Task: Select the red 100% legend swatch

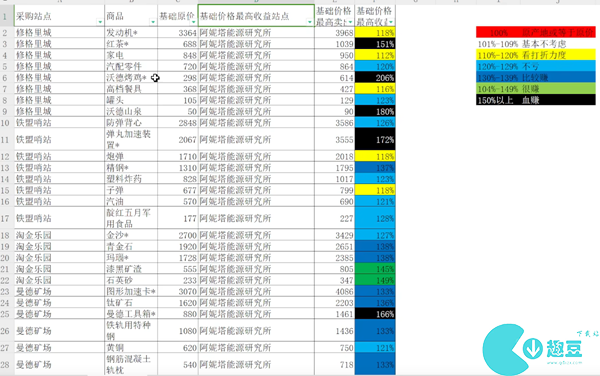Action: pos(536,32)
